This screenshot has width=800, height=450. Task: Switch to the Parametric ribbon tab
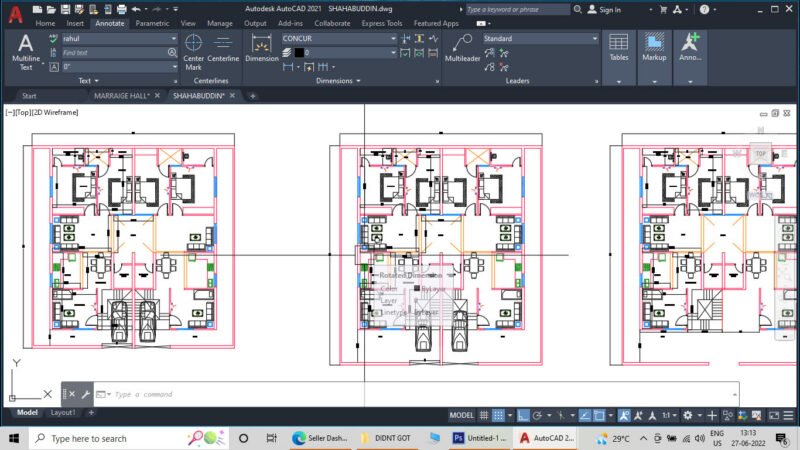[152, 23]
